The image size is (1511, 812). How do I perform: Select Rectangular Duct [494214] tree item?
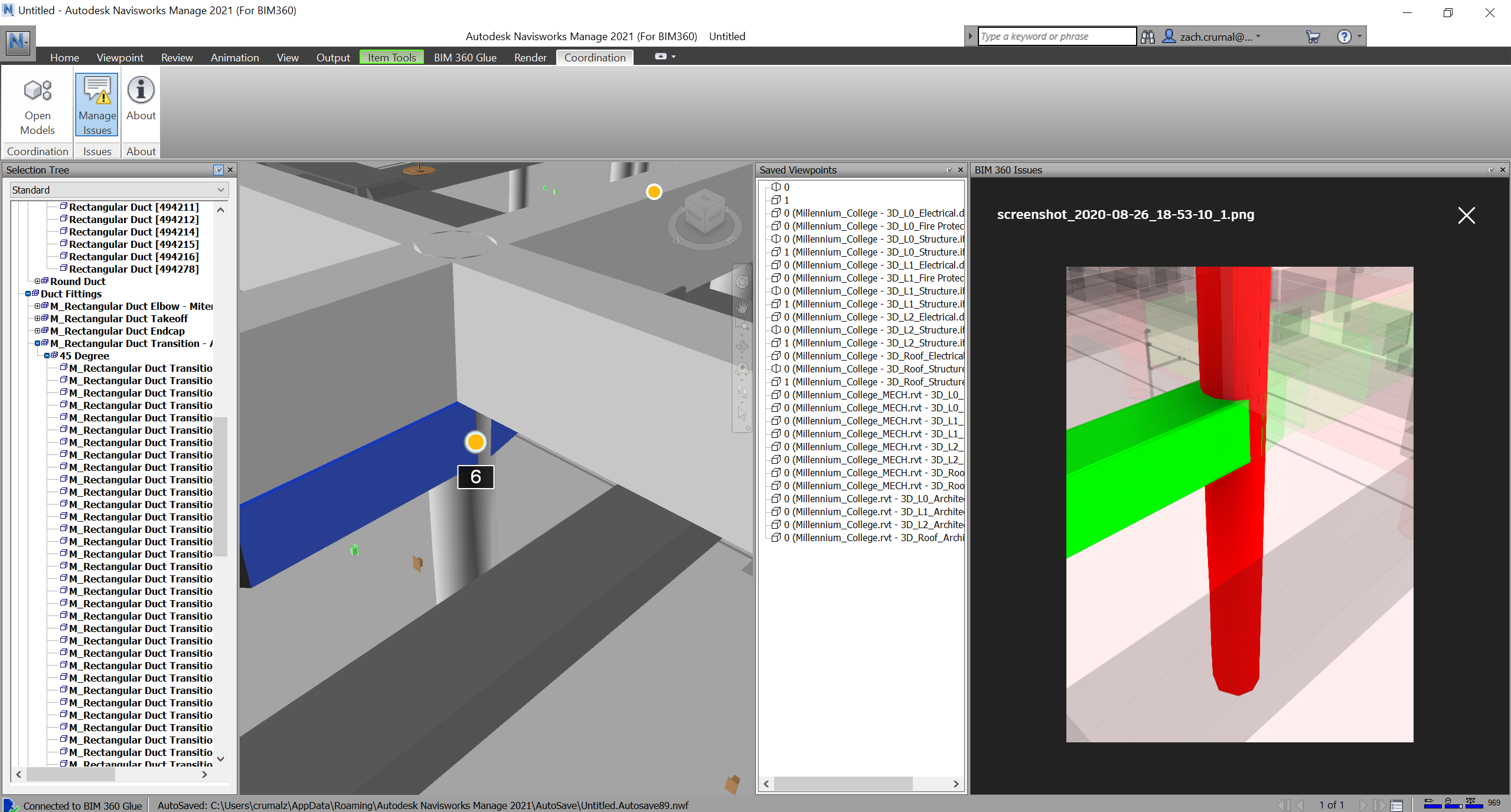[x=133, y=232]
